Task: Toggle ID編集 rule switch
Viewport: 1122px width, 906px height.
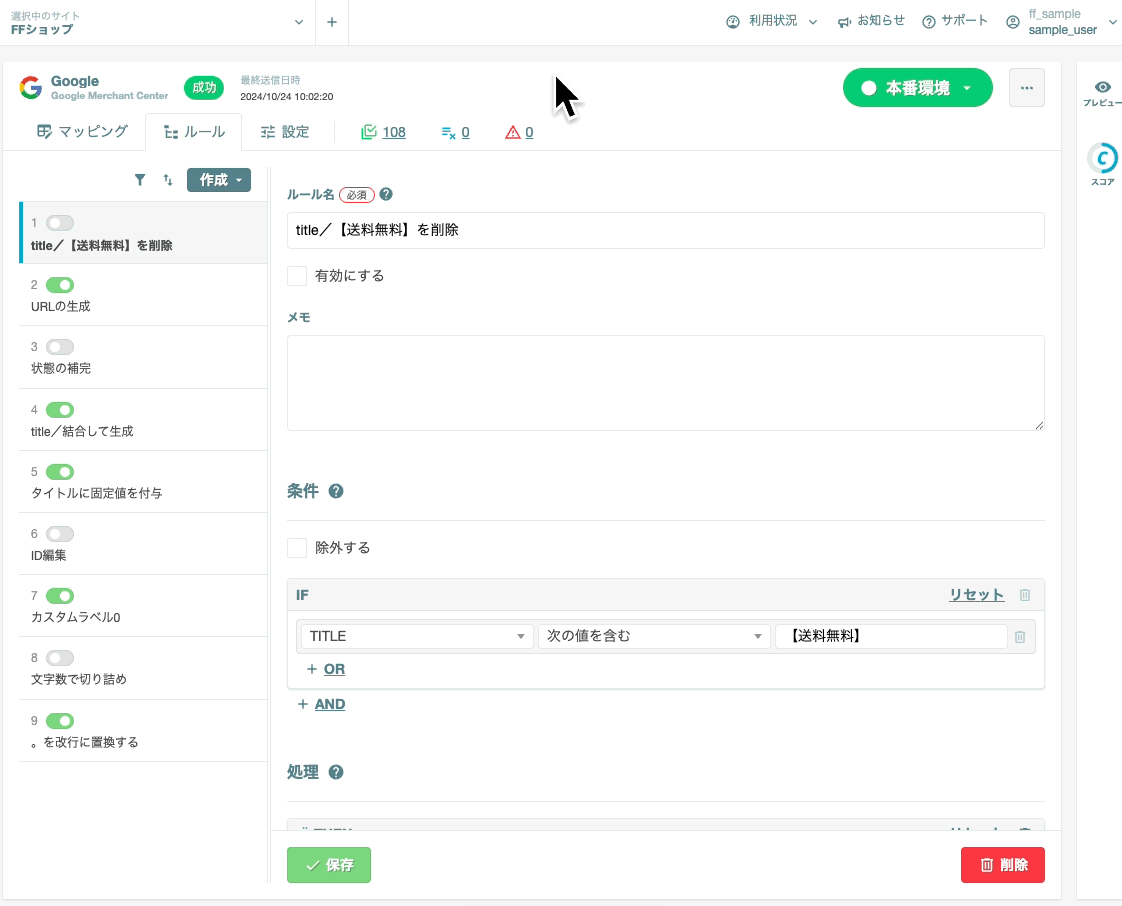Action: pos(60,534)
